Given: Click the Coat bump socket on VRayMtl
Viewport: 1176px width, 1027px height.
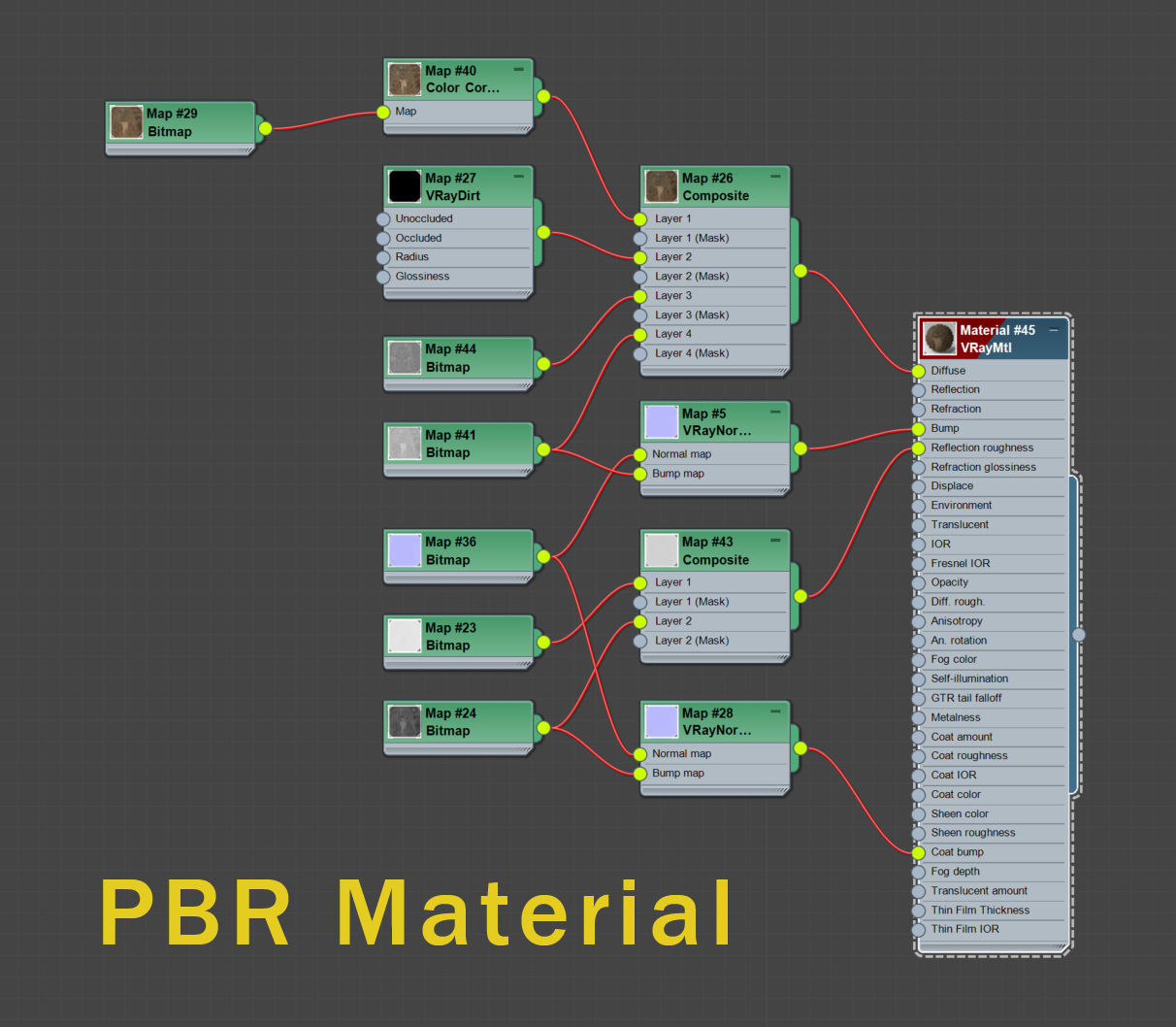Looking at the screenshot, I should [x=919, y=852].
